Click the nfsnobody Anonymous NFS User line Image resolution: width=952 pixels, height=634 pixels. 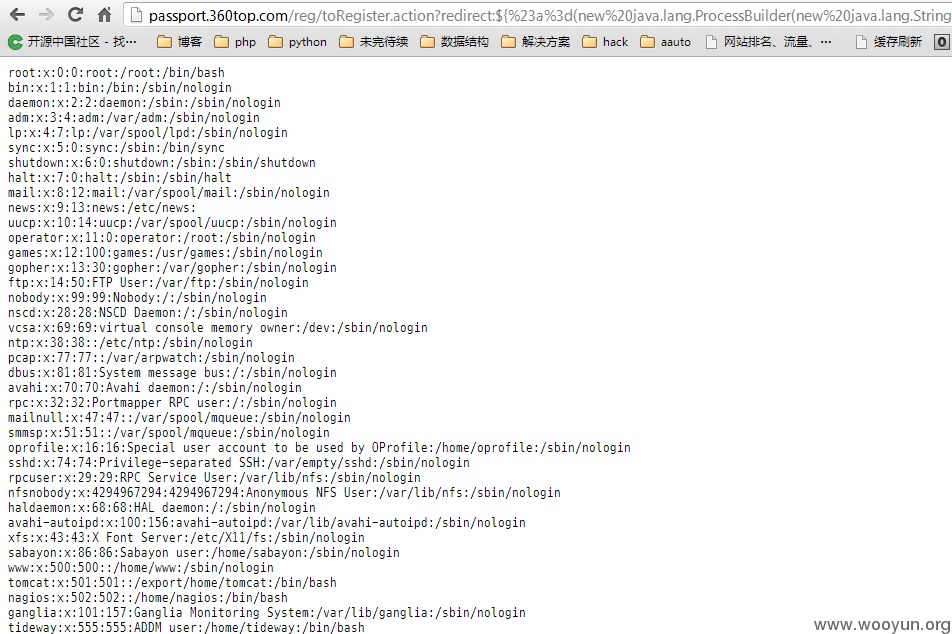(x=284, y=493)
